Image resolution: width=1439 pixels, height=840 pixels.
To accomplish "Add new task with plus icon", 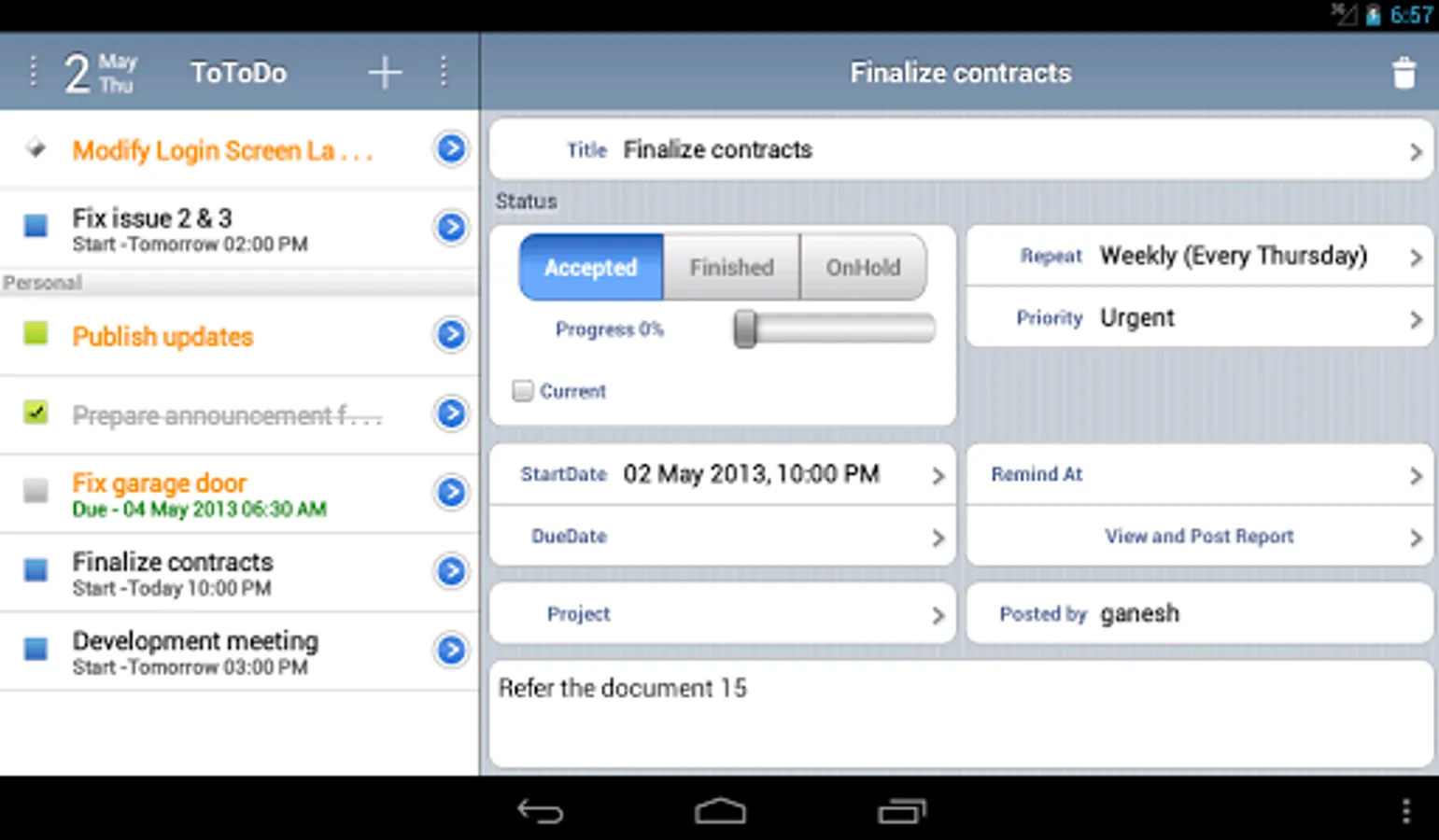I will click(x=384, y=72).
